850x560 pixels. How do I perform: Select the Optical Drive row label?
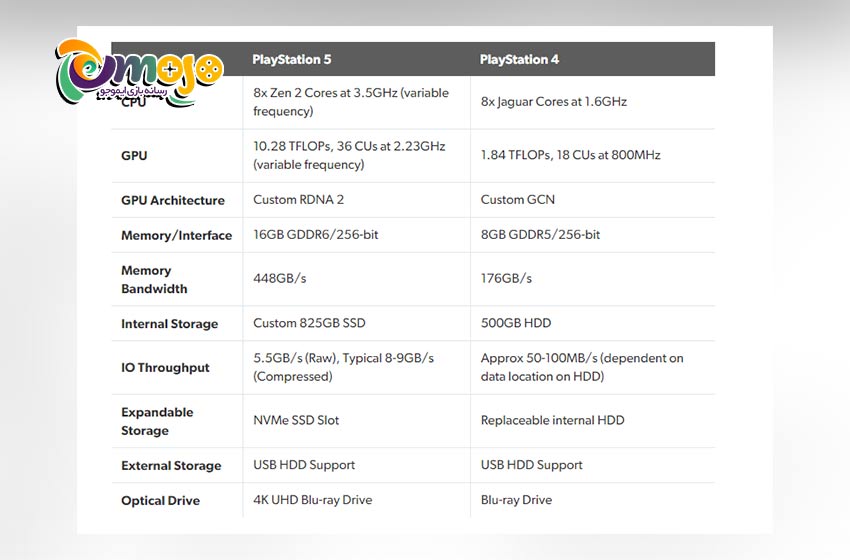[x=160, y=500]
